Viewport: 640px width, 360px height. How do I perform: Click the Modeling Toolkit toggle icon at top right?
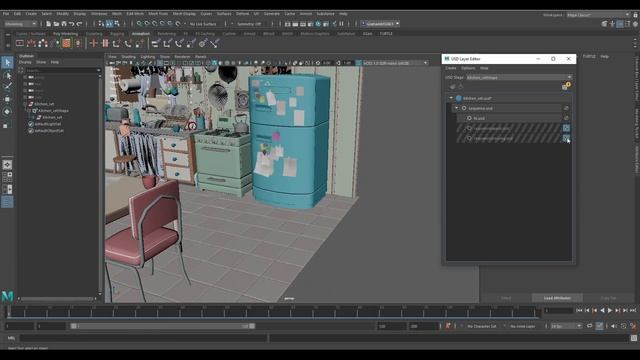[604, 24]
